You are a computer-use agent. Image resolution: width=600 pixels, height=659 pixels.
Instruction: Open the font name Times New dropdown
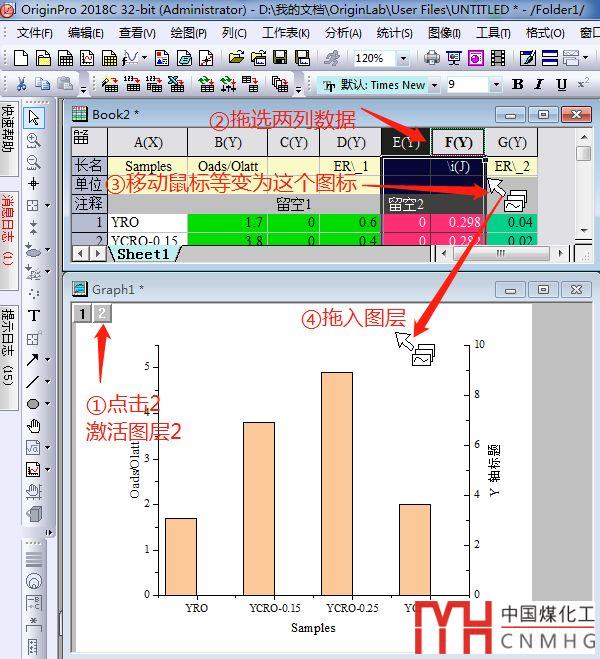pos(434,85)
